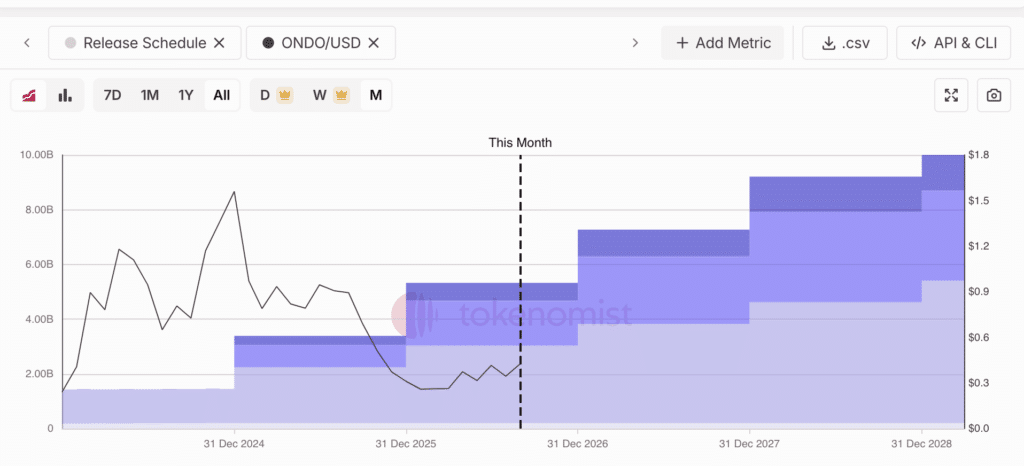This screenshot has height=466, width=1024.
Task: Click the ONDO price line peak
Action: point(234,192)
